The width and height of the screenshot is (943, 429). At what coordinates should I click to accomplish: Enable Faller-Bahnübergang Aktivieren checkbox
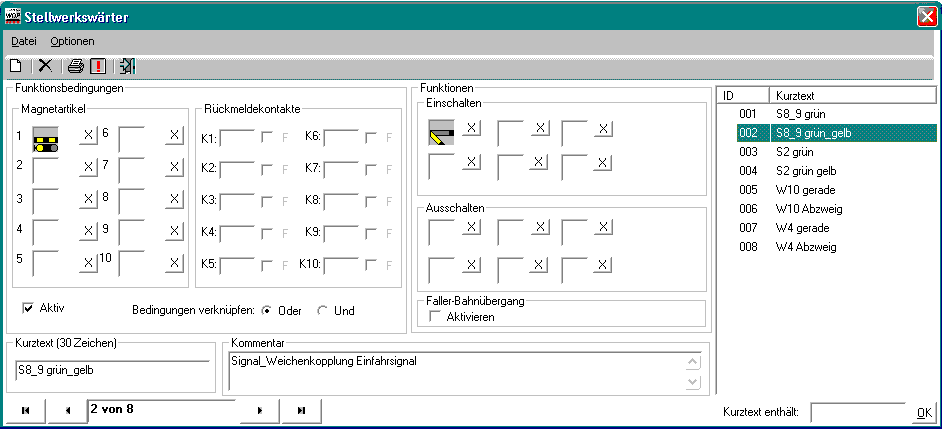pyautogui.click(x=435, y=317)
